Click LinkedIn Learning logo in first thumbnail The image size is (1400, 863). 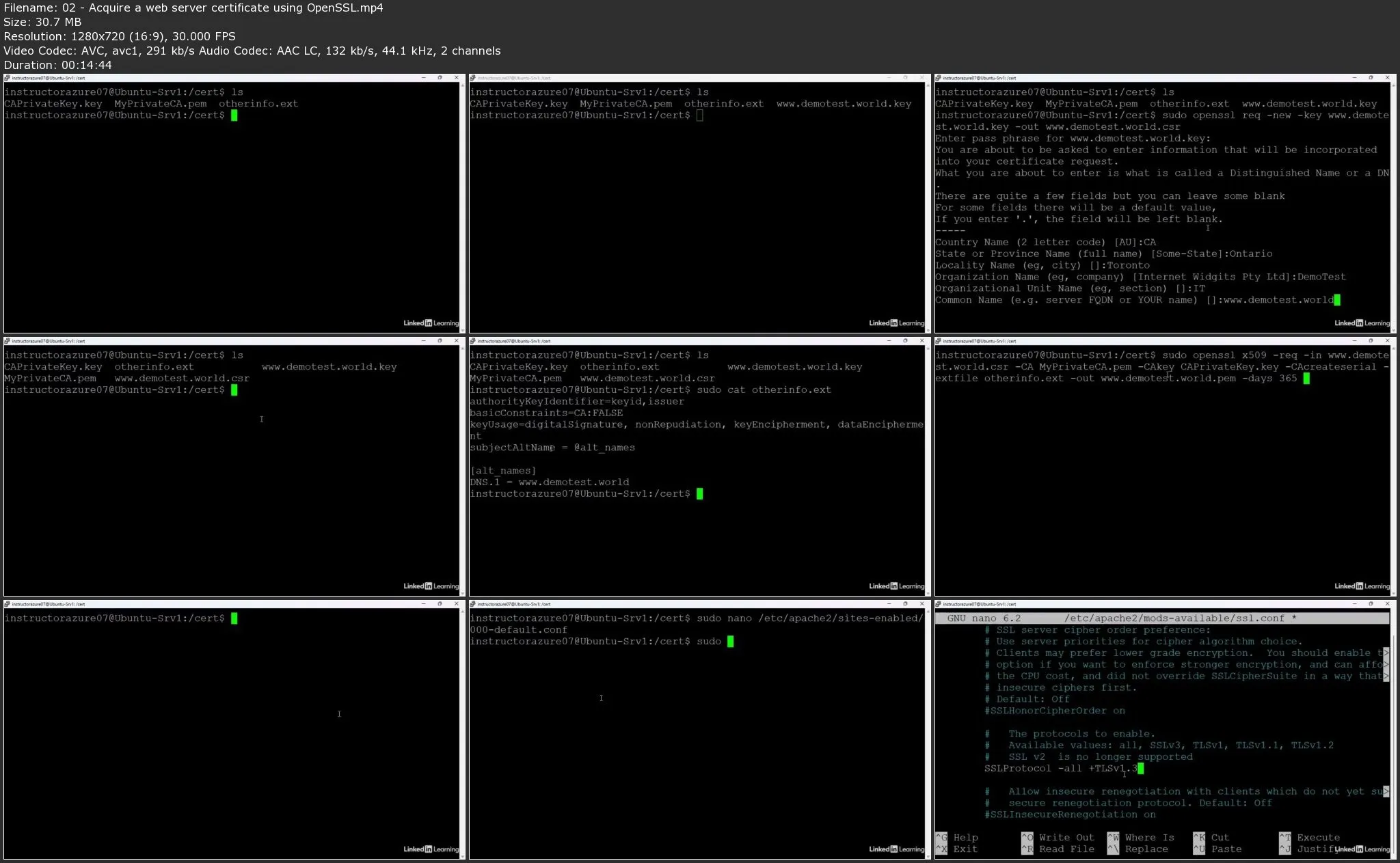(x=431, y=323)
